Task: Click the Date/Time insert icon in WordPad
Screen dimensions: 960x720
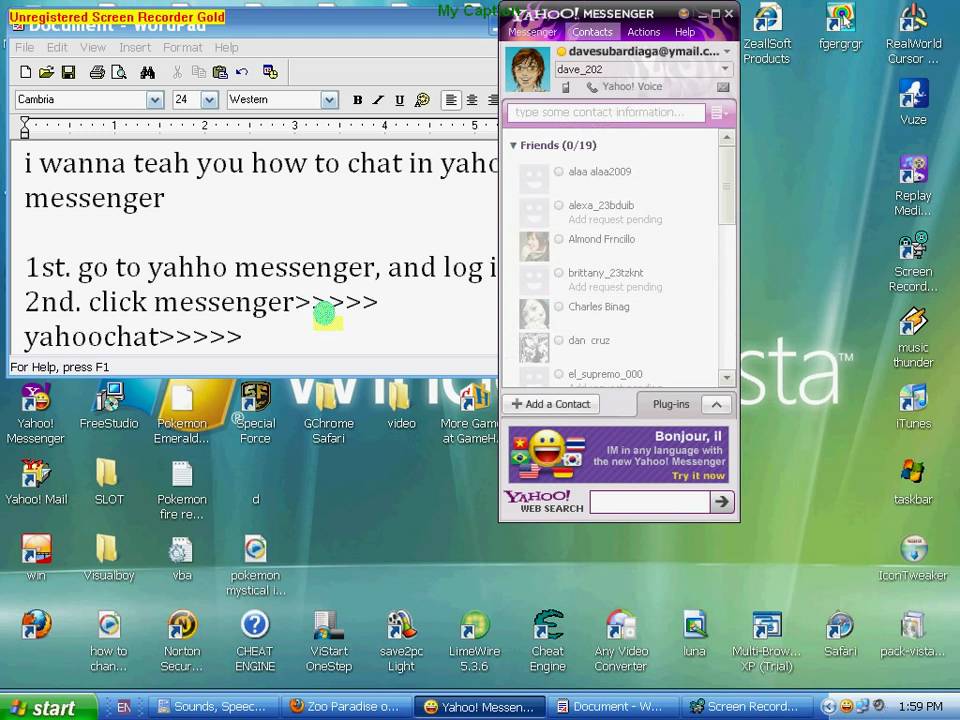Action: tap(270, 72)
